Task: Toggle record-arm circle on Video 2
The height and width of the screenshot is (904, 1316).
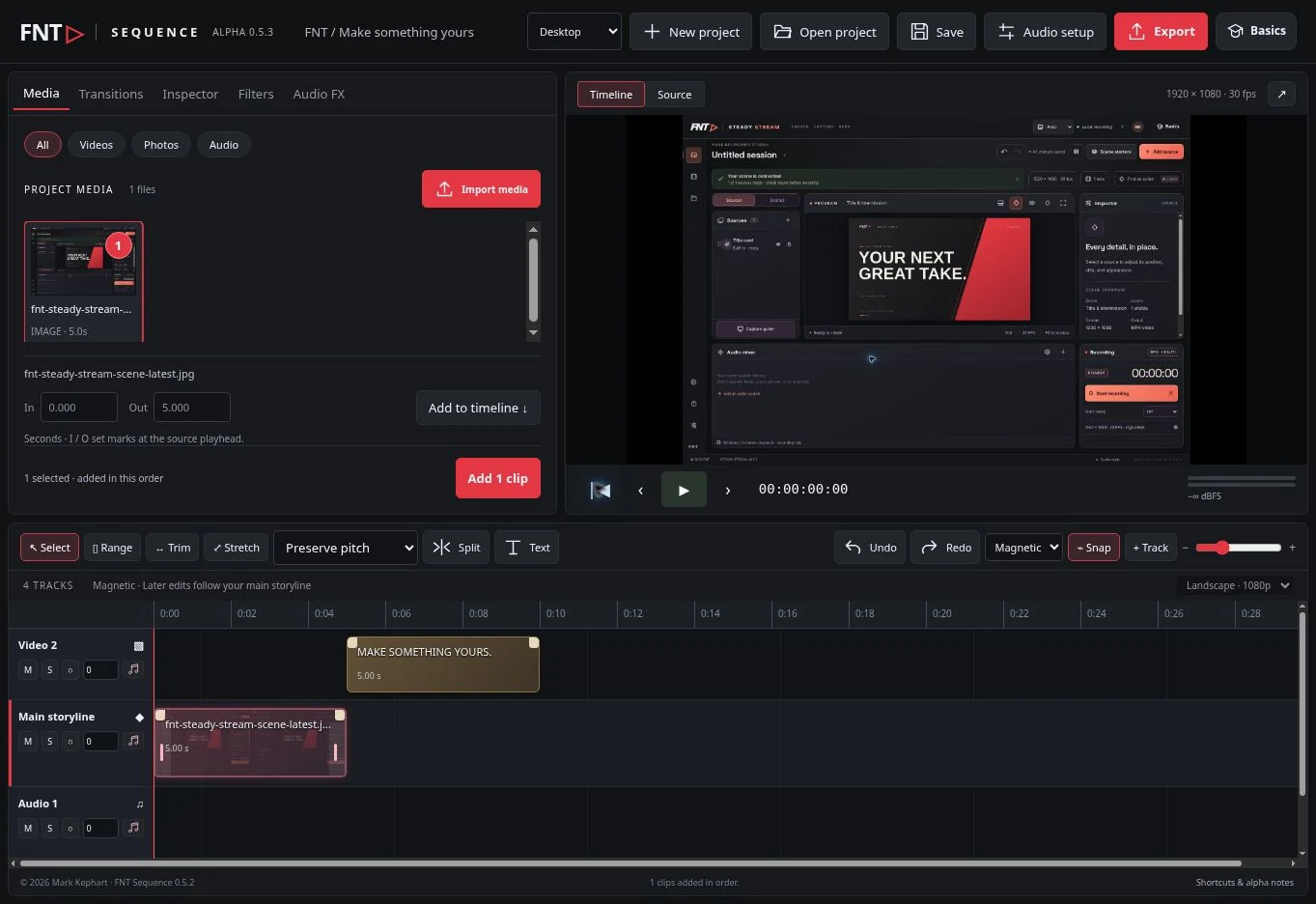Action: [x=70, y=669]
